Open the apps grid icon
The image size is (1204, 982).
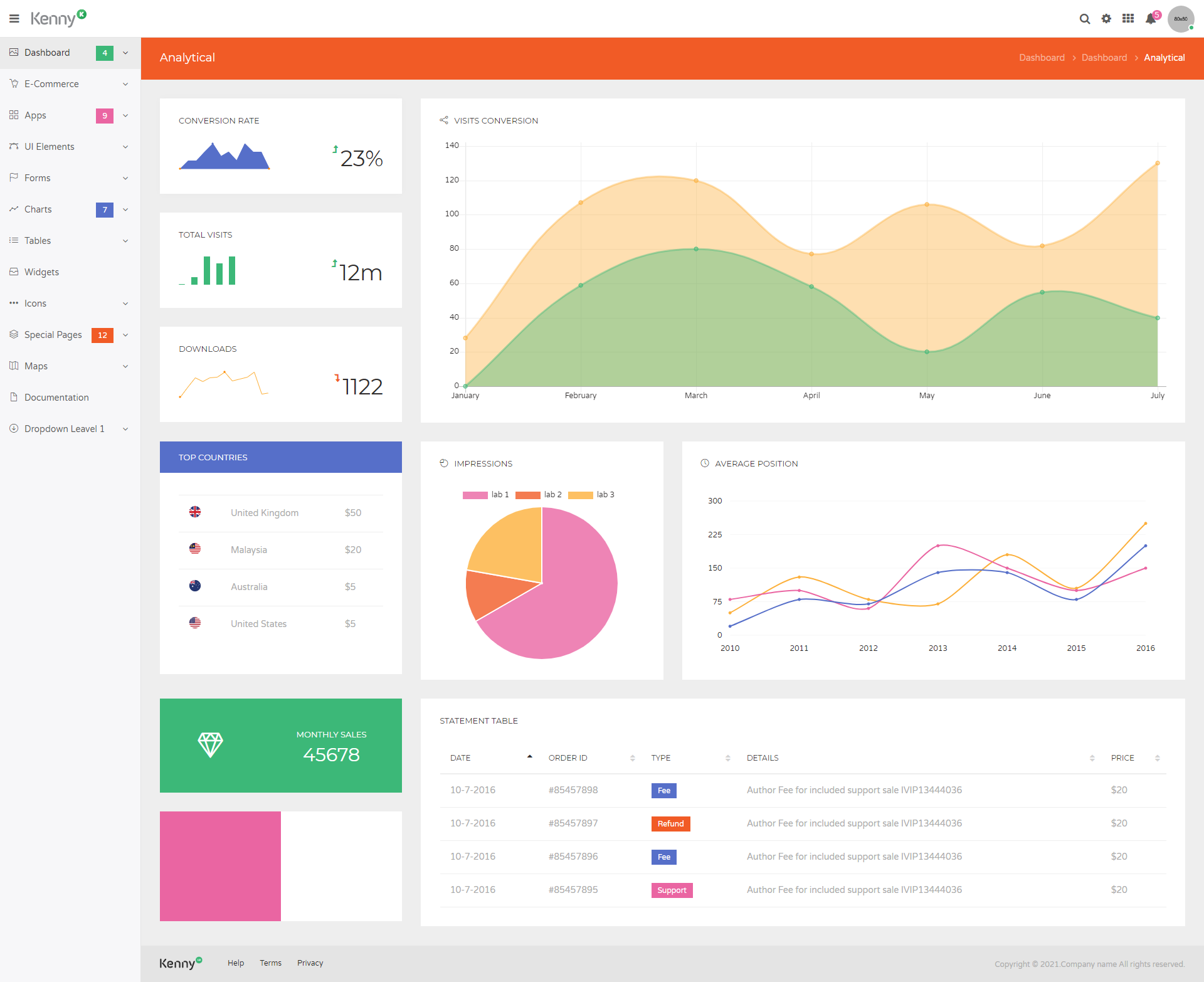pos(1128,19)
